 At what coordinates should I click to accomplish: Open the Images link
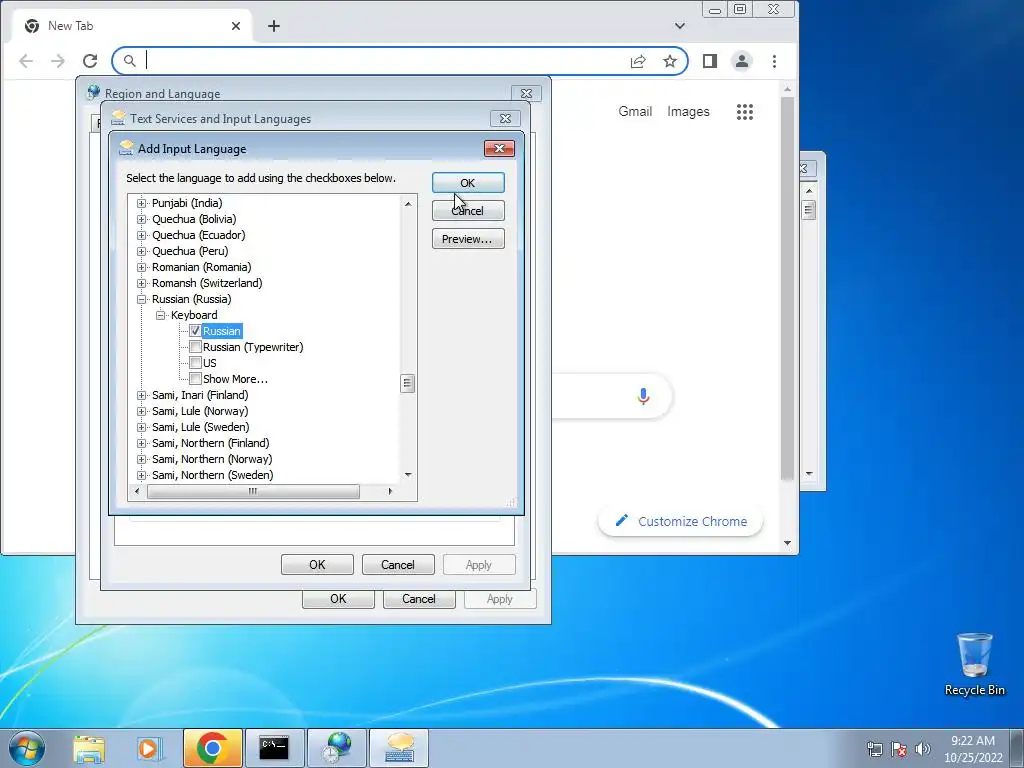(x=688, y=112)
